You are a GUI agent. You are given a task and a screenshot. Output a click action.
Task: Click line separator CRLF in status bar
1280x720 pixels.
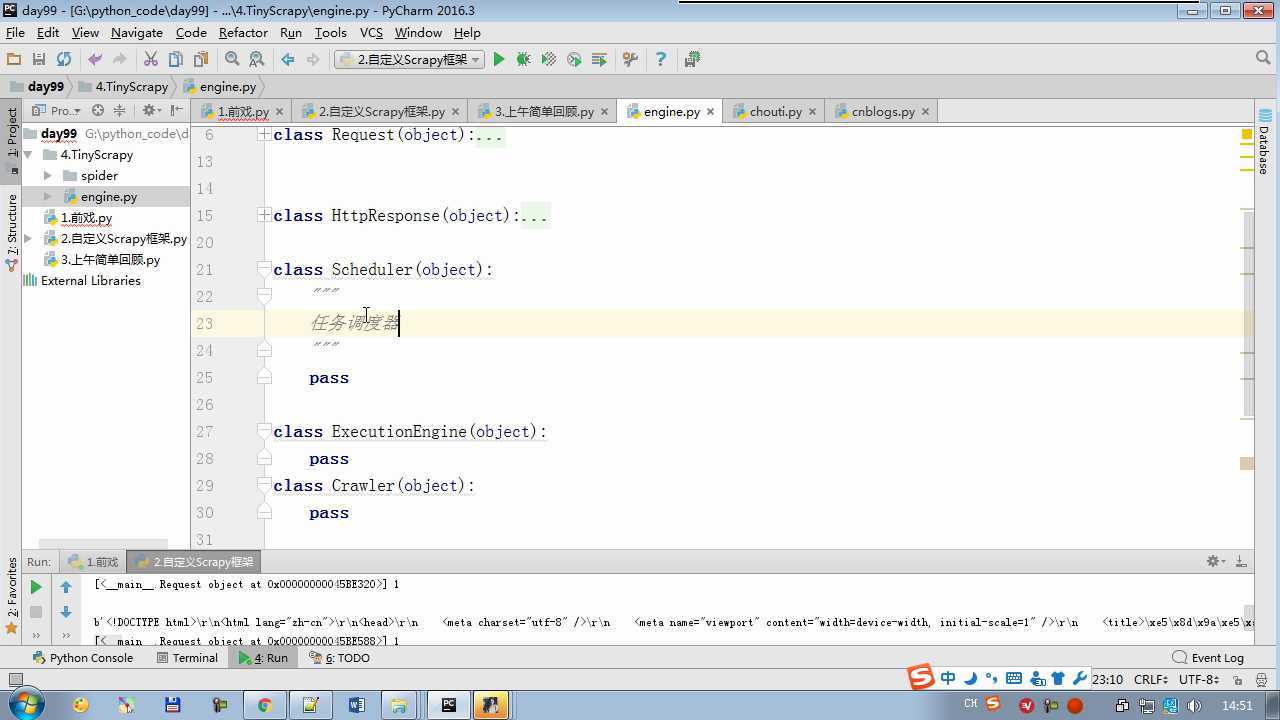coord(1151,679)
